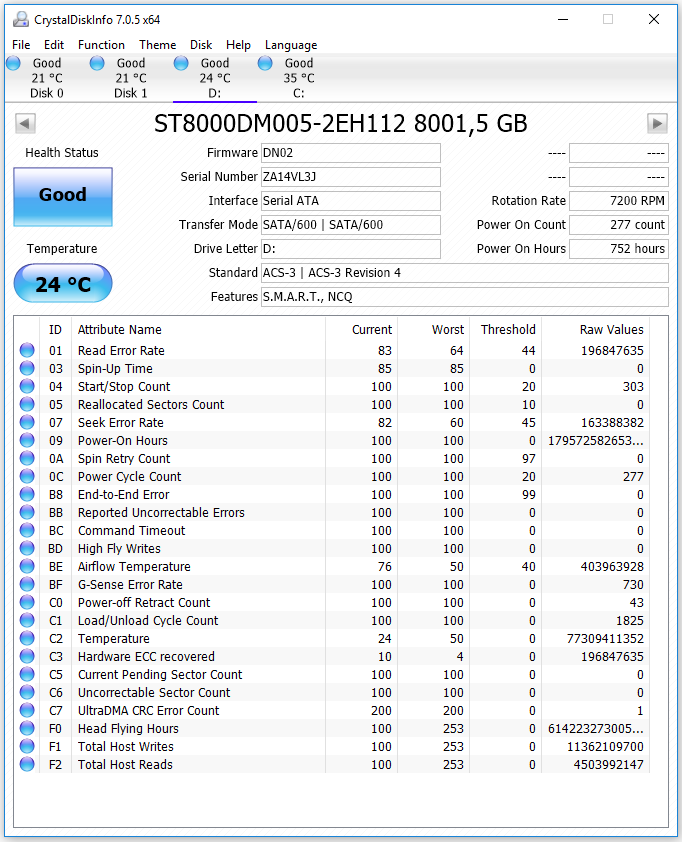Click the Firmware DN02 field
682x842 pixels.
point(351,153)
